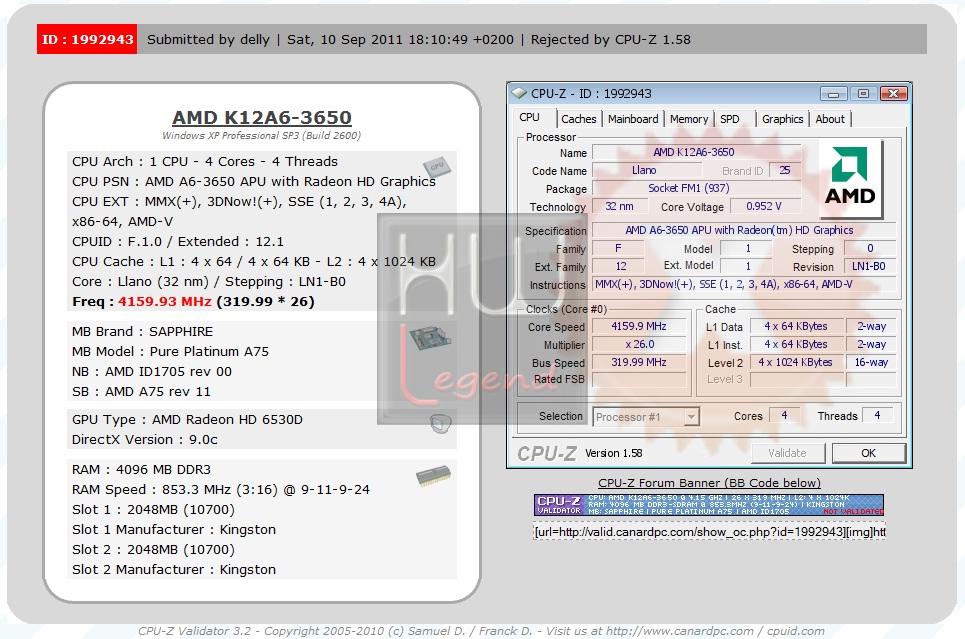The image size is (965, 639).
Task: Click the RAM module icon beside RAM
Action: click(x=433, y=476)
